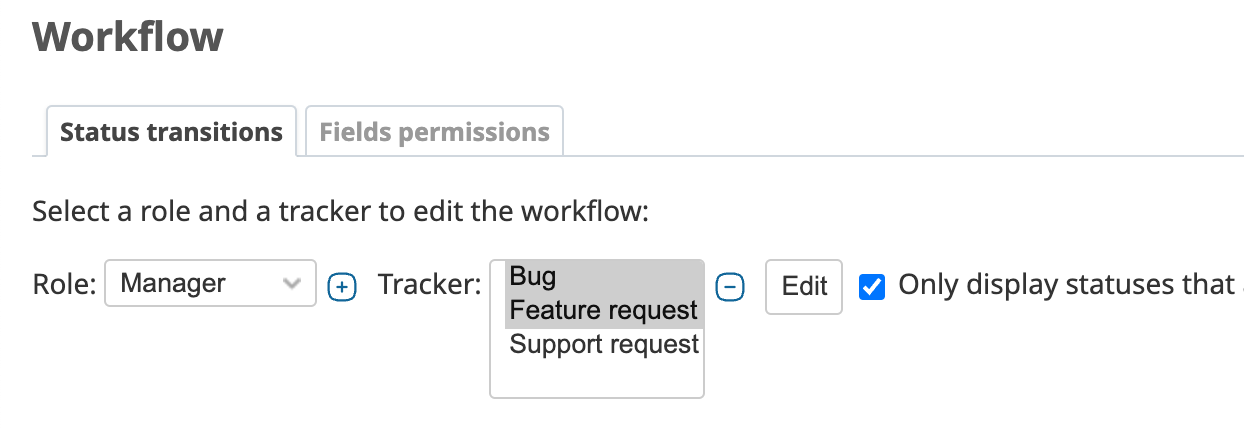Click the 'Only display statuses that' label
This screenshot has height=428, width=1244.
click(1066, 285)
